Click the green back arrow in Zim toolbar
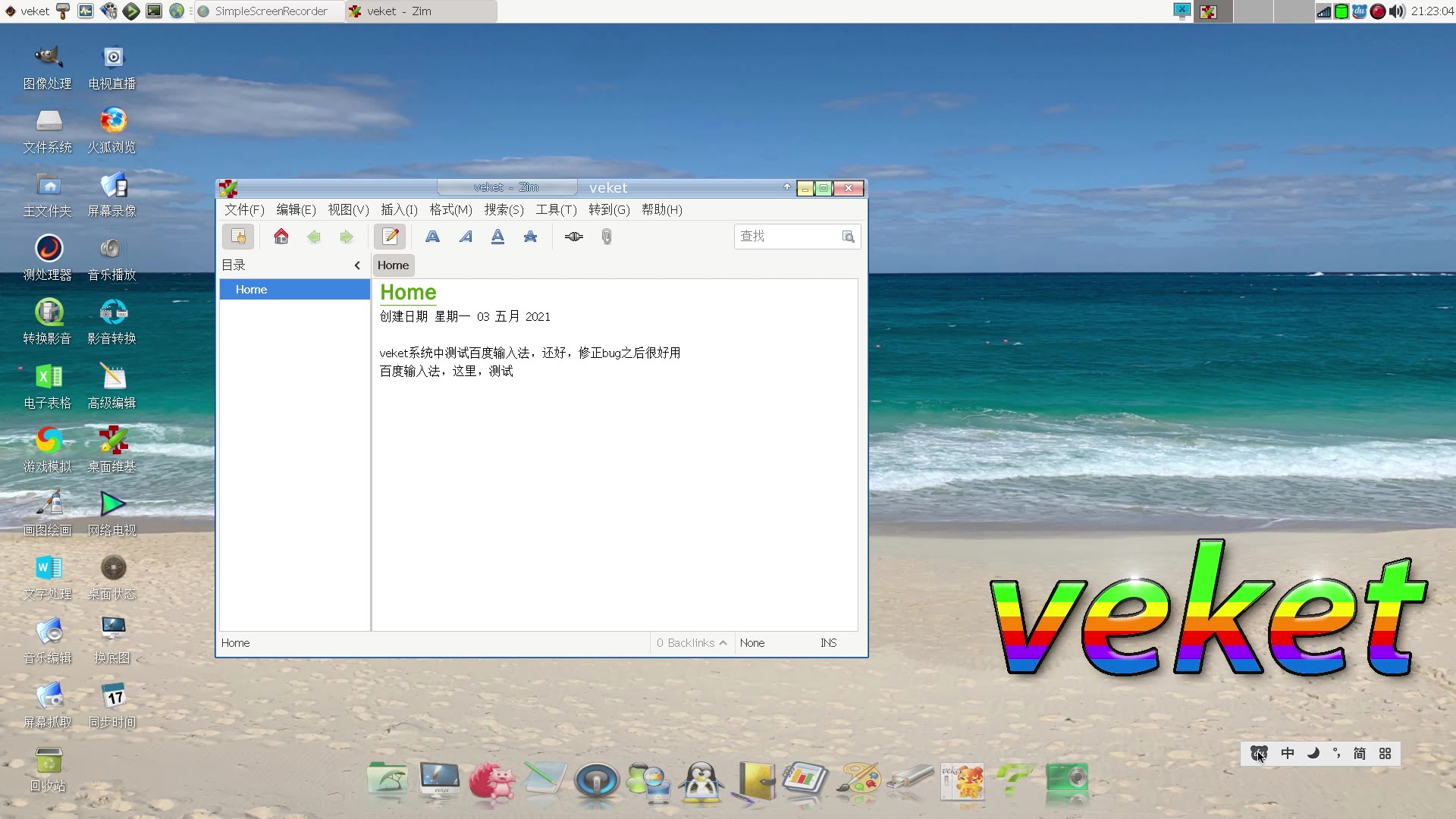 314,237
